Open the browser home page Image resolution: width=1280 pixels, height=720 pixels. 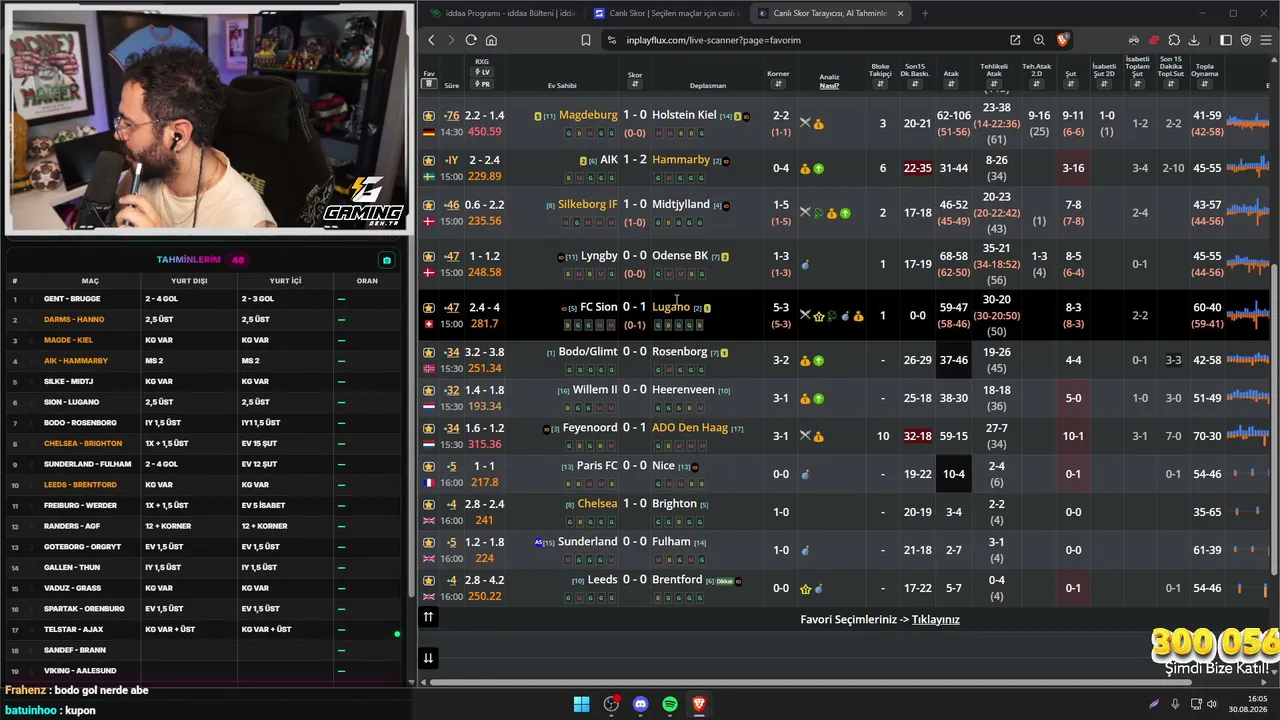[491, 40]
